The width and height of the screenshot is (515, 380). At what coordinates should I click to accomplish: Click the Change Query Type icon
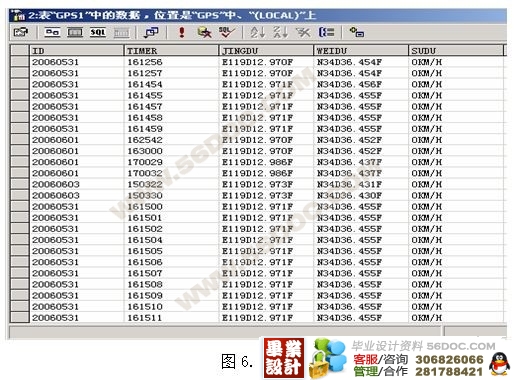tap(151, 32)
